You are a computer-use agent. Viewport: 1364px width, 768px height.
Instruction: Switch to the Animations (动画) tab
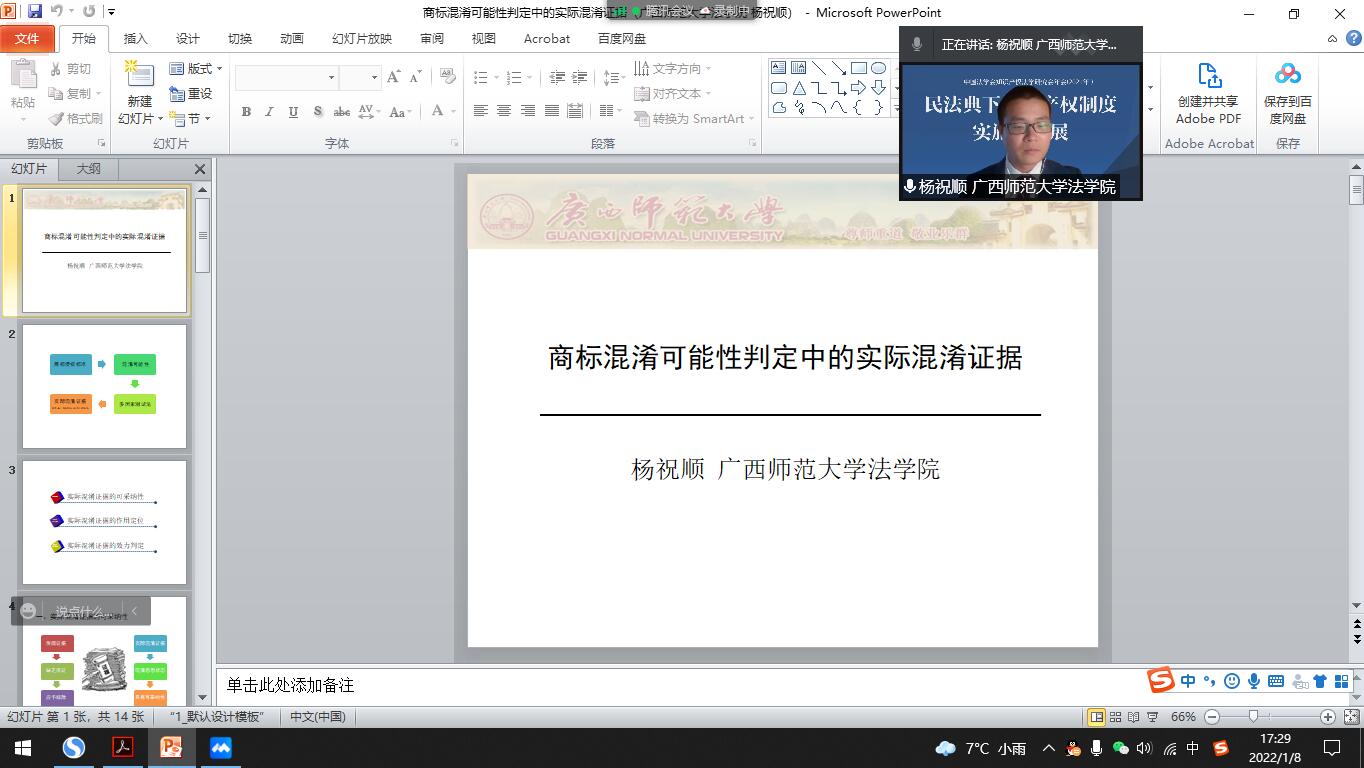point(292,39)
